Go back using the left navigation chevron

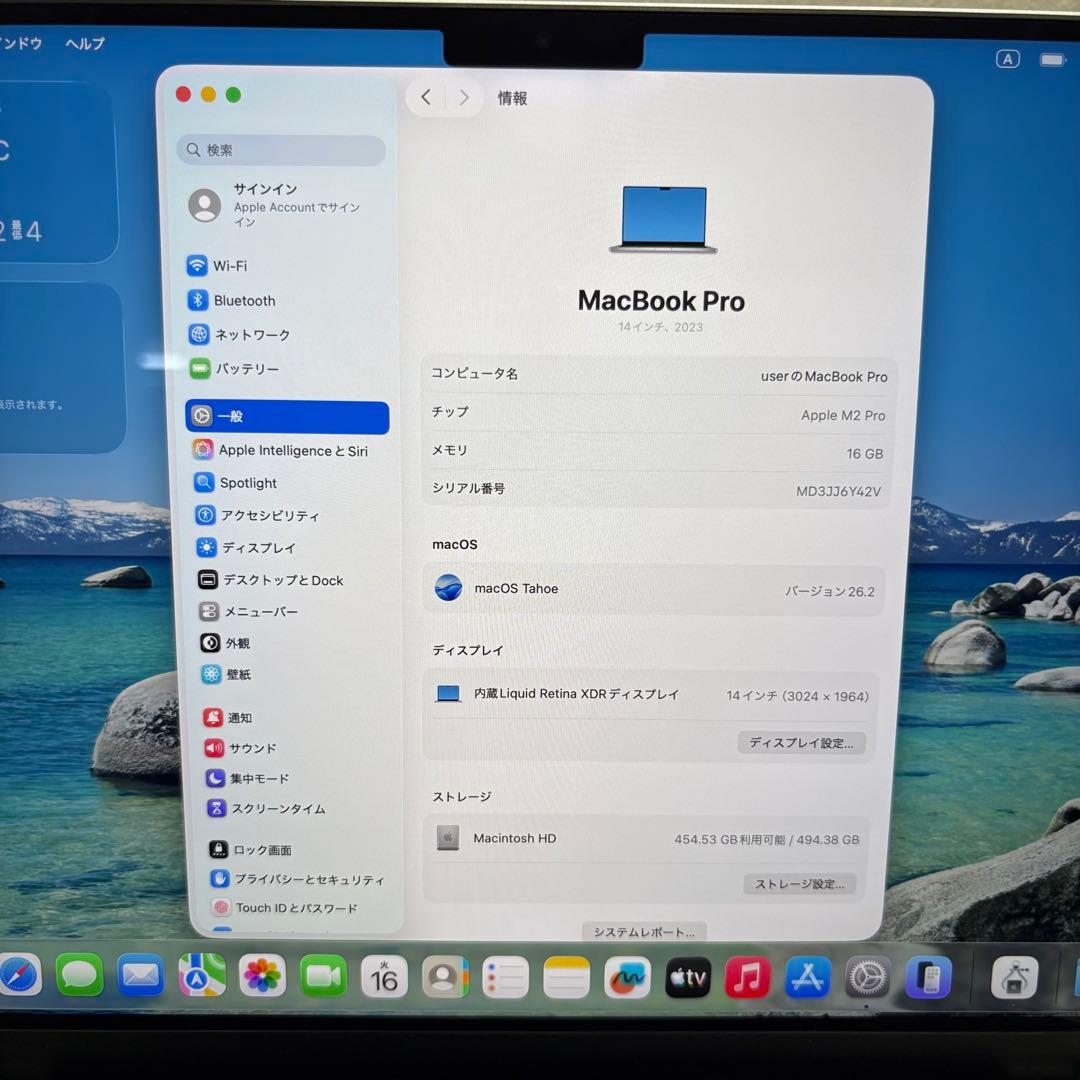pyautogui.click(x=425, y=97)
